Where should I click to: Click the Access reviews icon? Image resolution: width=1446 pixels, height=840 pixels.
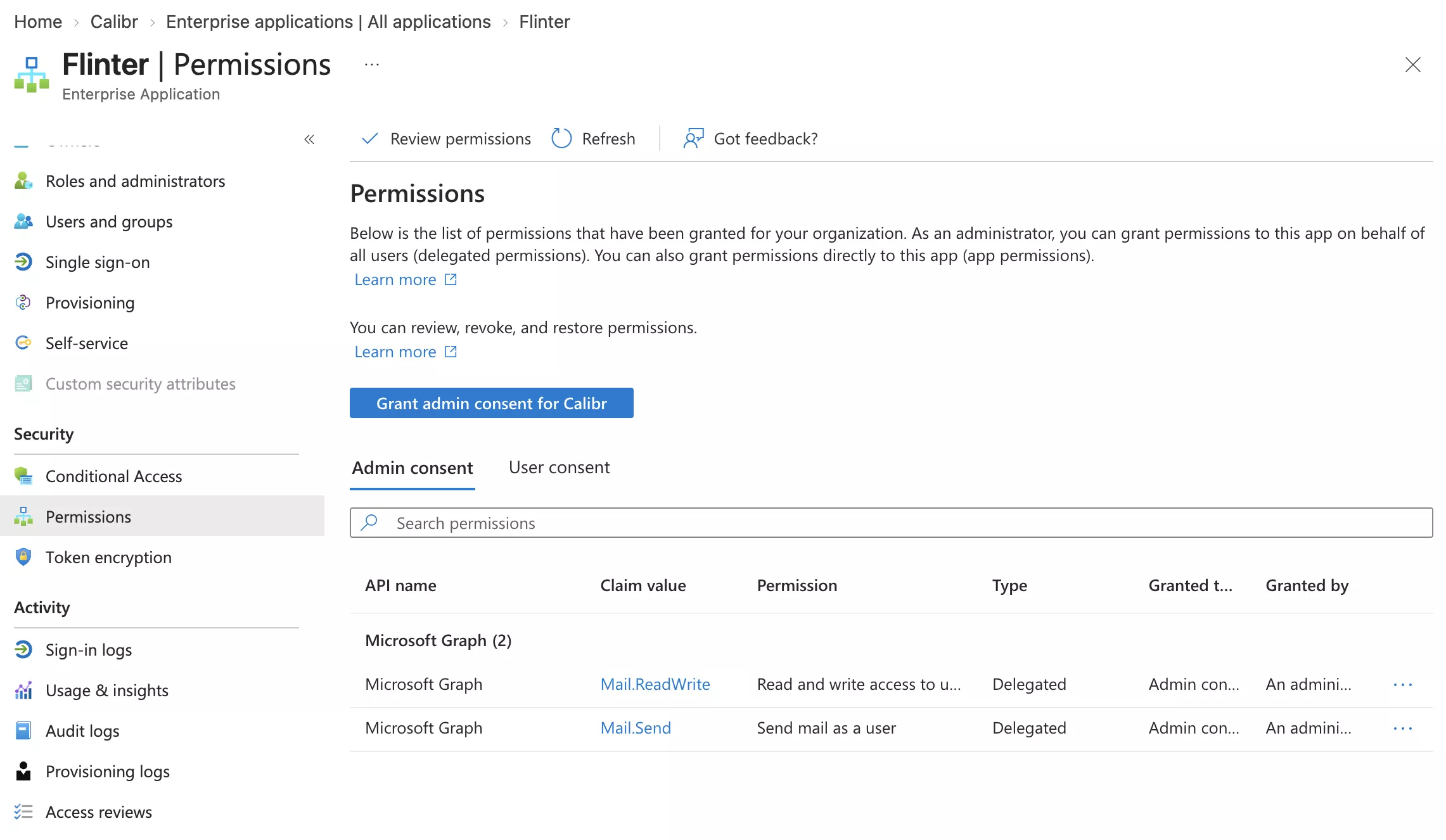click(23, 812)
